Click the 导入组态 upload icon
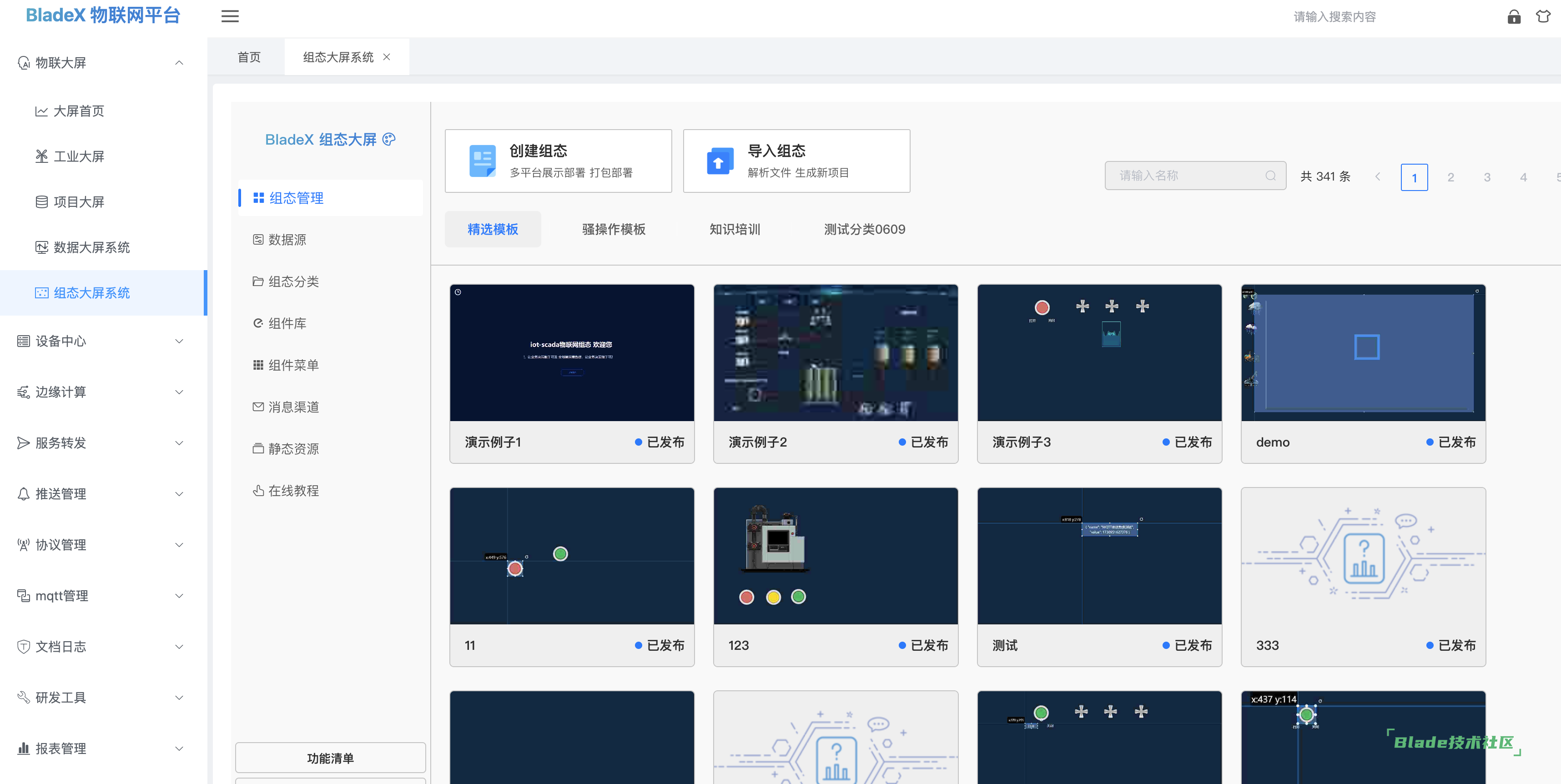Image resolution: width=1561 pixels, height=784 pixels. (720, 161)
